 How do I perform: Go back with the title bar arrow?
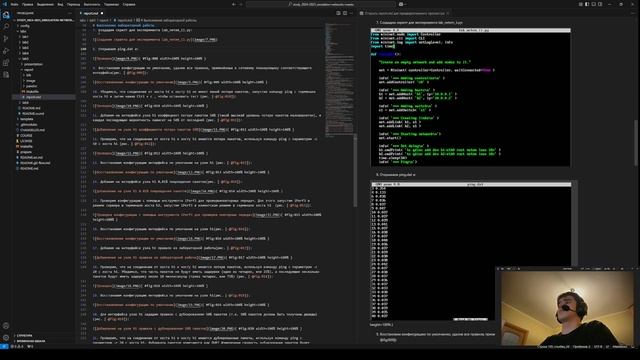233,4
